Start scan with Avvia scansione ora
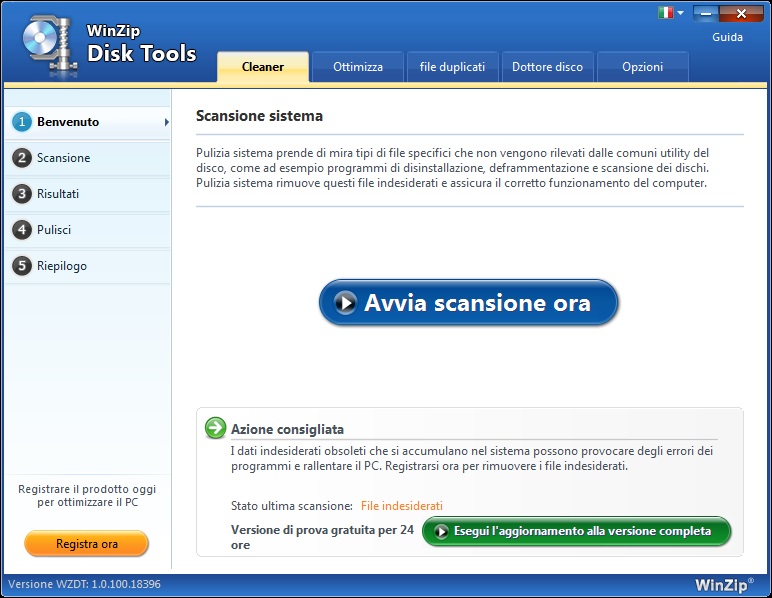The height and width of the screenshot is (598, 772). coord(468,302)
